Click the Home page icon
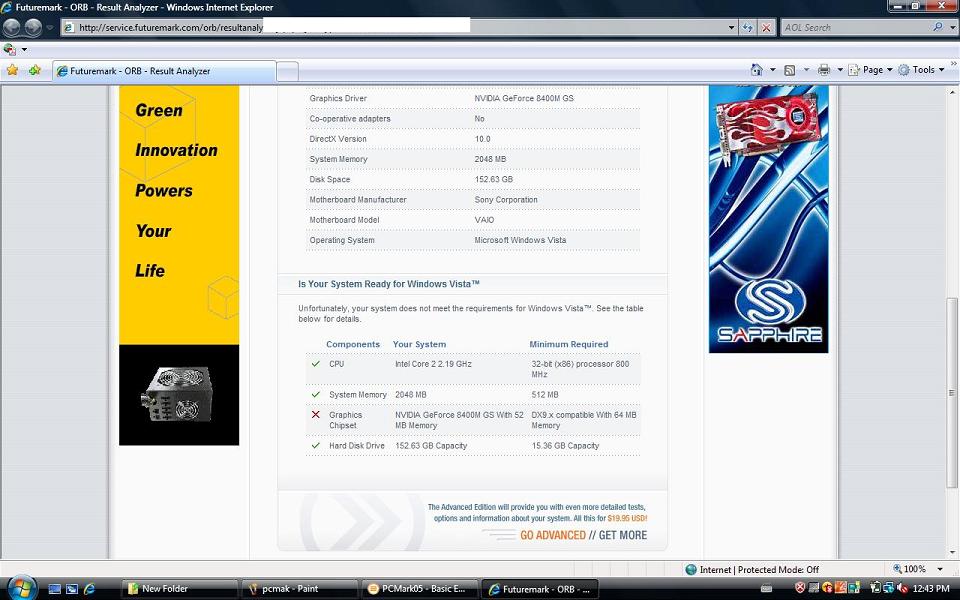Image resolution: width=960 pixels, height=600 pixels. click(757, 70)
